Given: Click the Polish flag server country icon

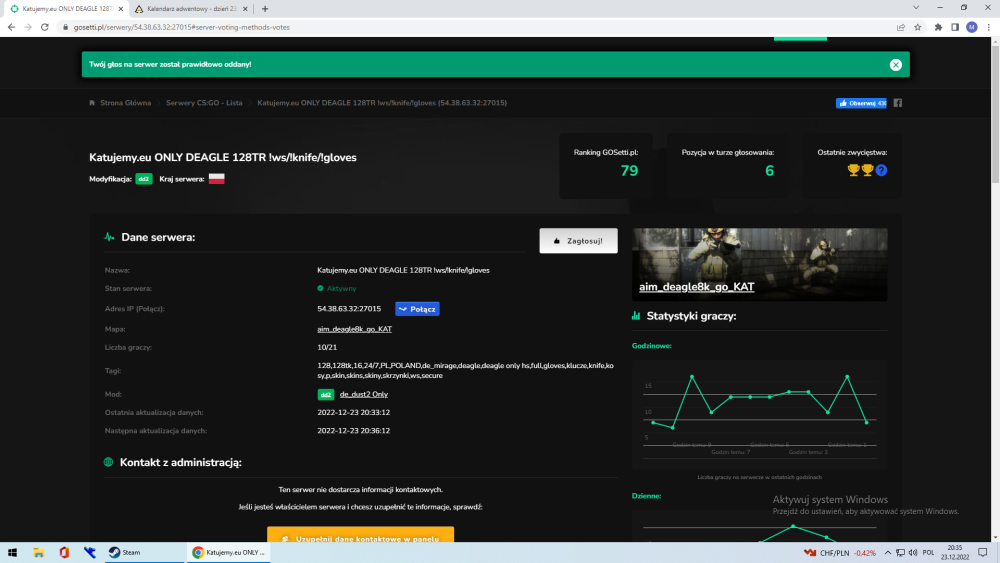Looking at the screenshot, I should coord(217,179).
